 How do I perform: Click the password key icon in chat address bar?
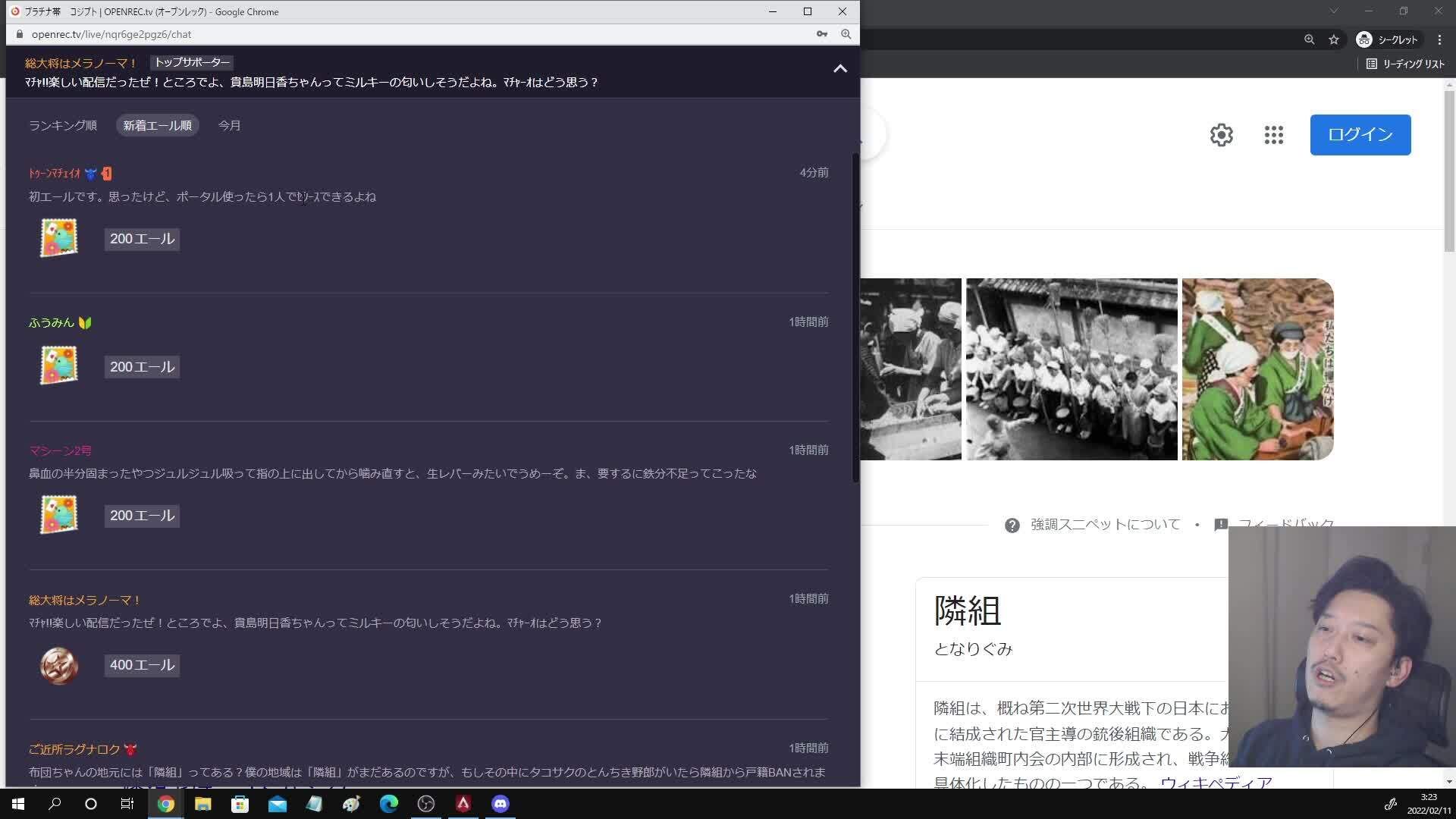pyautogui.click(x=822, y=34)
